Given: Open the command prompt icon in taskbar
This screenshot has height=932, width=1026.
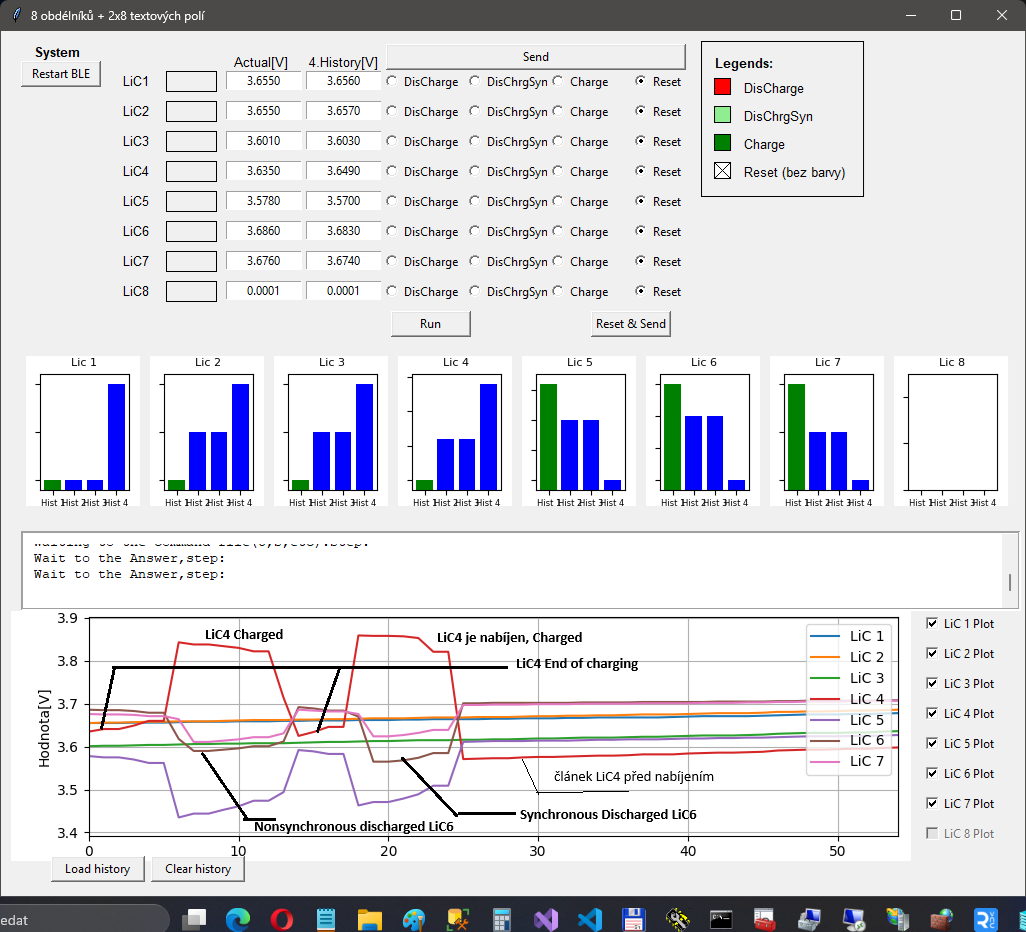Looking at the screenshot, I should pyautogui.click(x=721, y=919).
